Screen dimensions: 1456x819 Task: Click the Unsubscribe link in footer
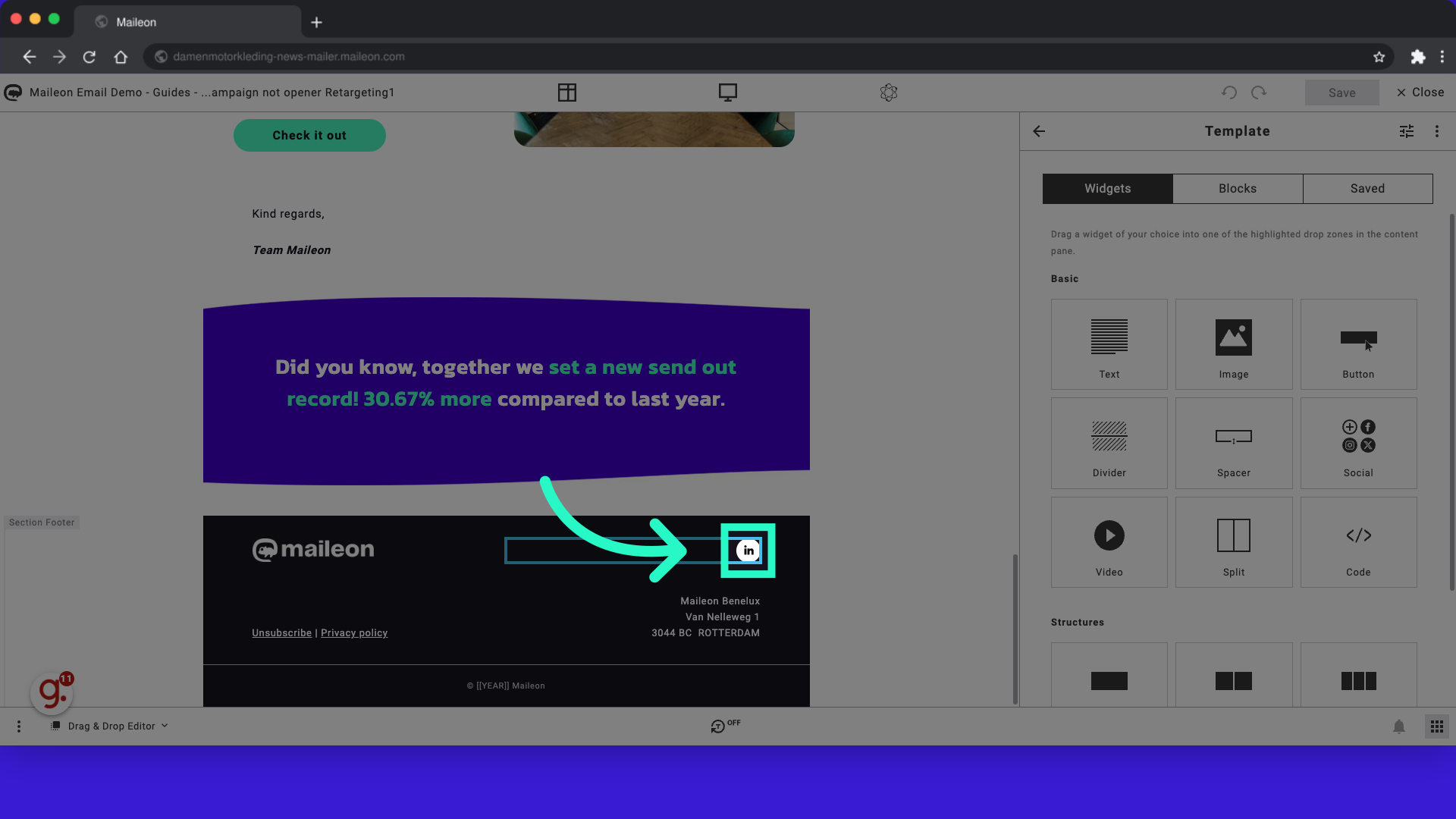pyautogui.click(x=281, y=632)
